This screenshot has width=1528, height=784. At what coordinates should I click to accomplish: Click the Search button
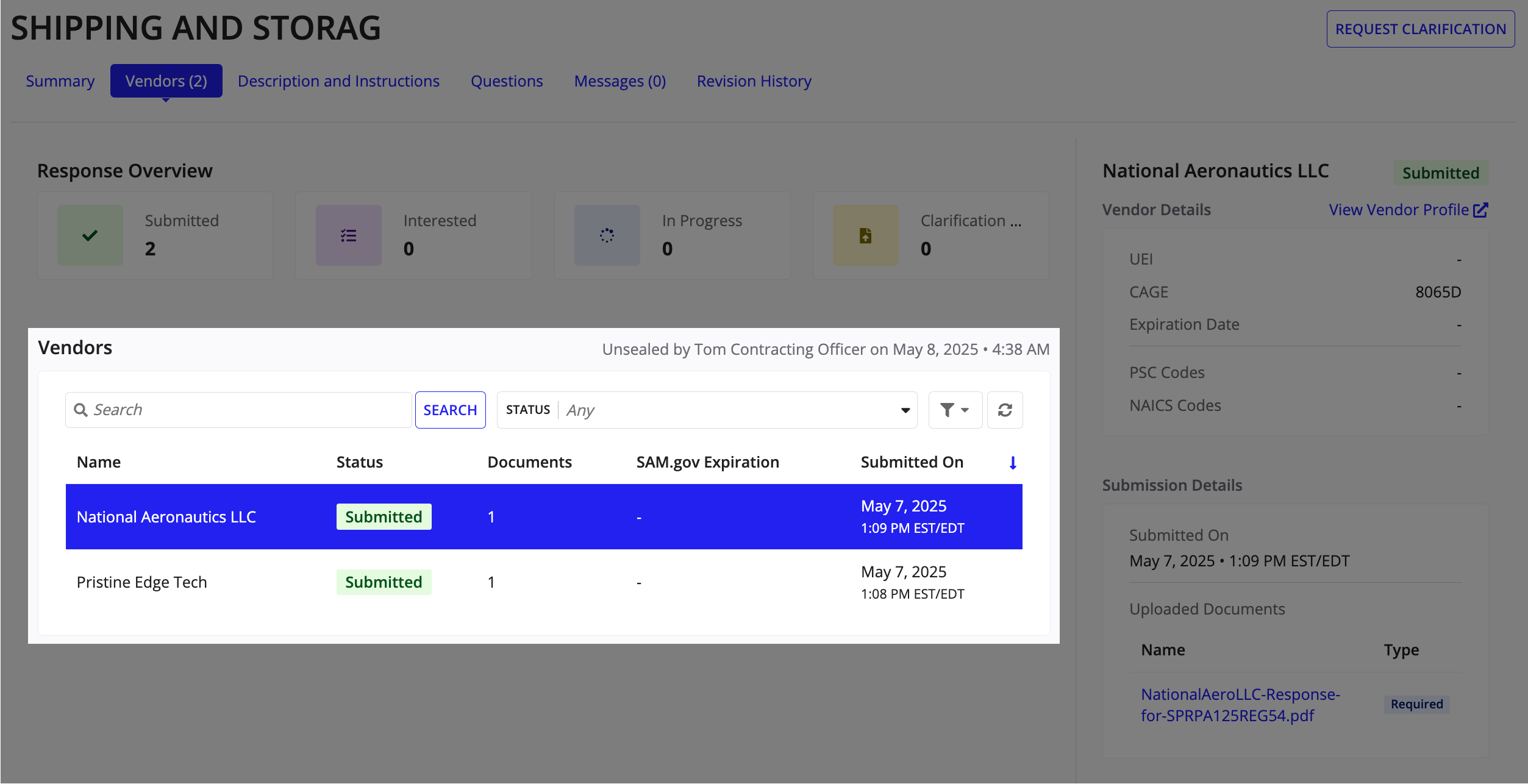point(451,410)
